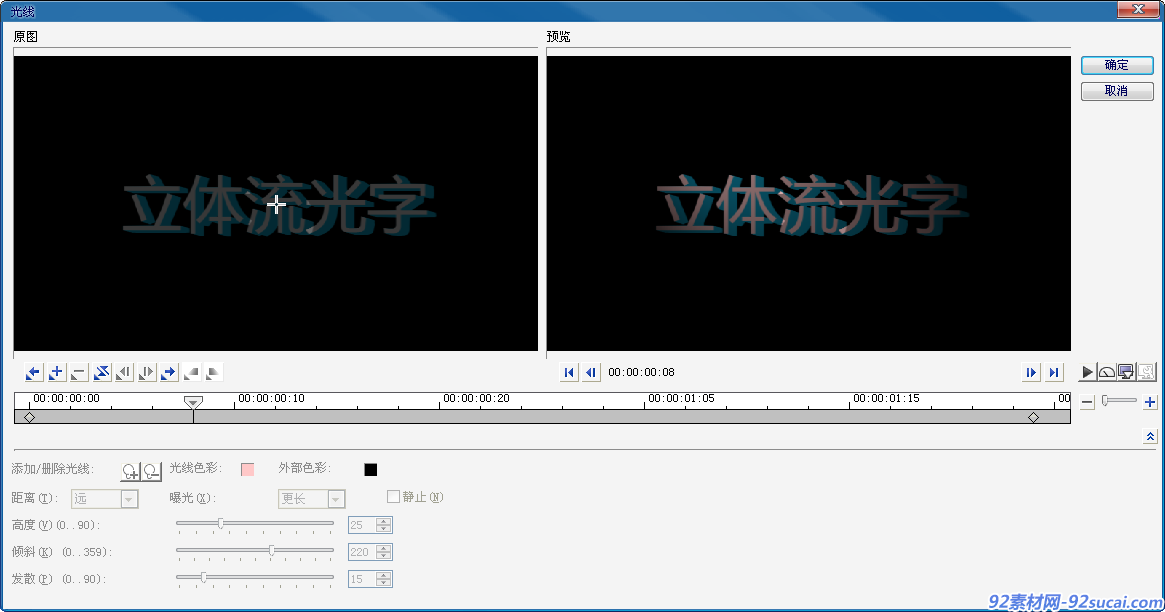Click the remove light button
The image size is (1165, 612).
(x=152, y=471)
